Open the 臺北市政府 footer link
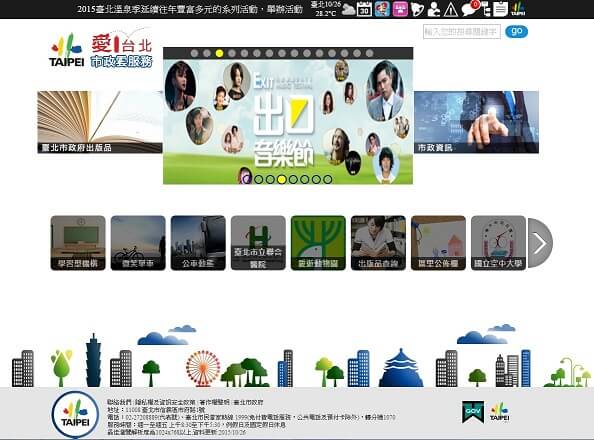This screenshot has width=594, height=440. pyautogui.click(x=248, y=402)
